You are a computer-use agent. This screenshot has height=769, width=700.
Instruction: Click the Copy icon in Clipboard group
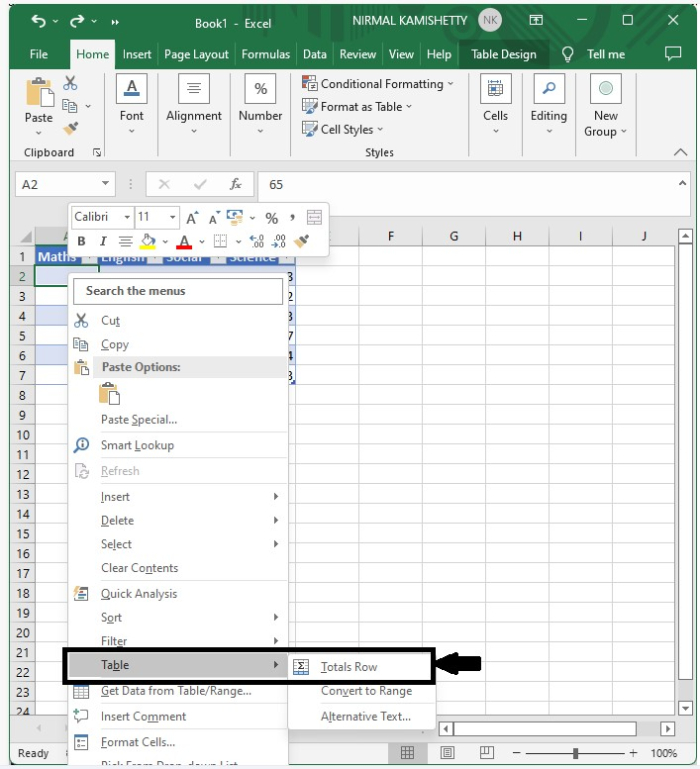(x=70, y=105)
